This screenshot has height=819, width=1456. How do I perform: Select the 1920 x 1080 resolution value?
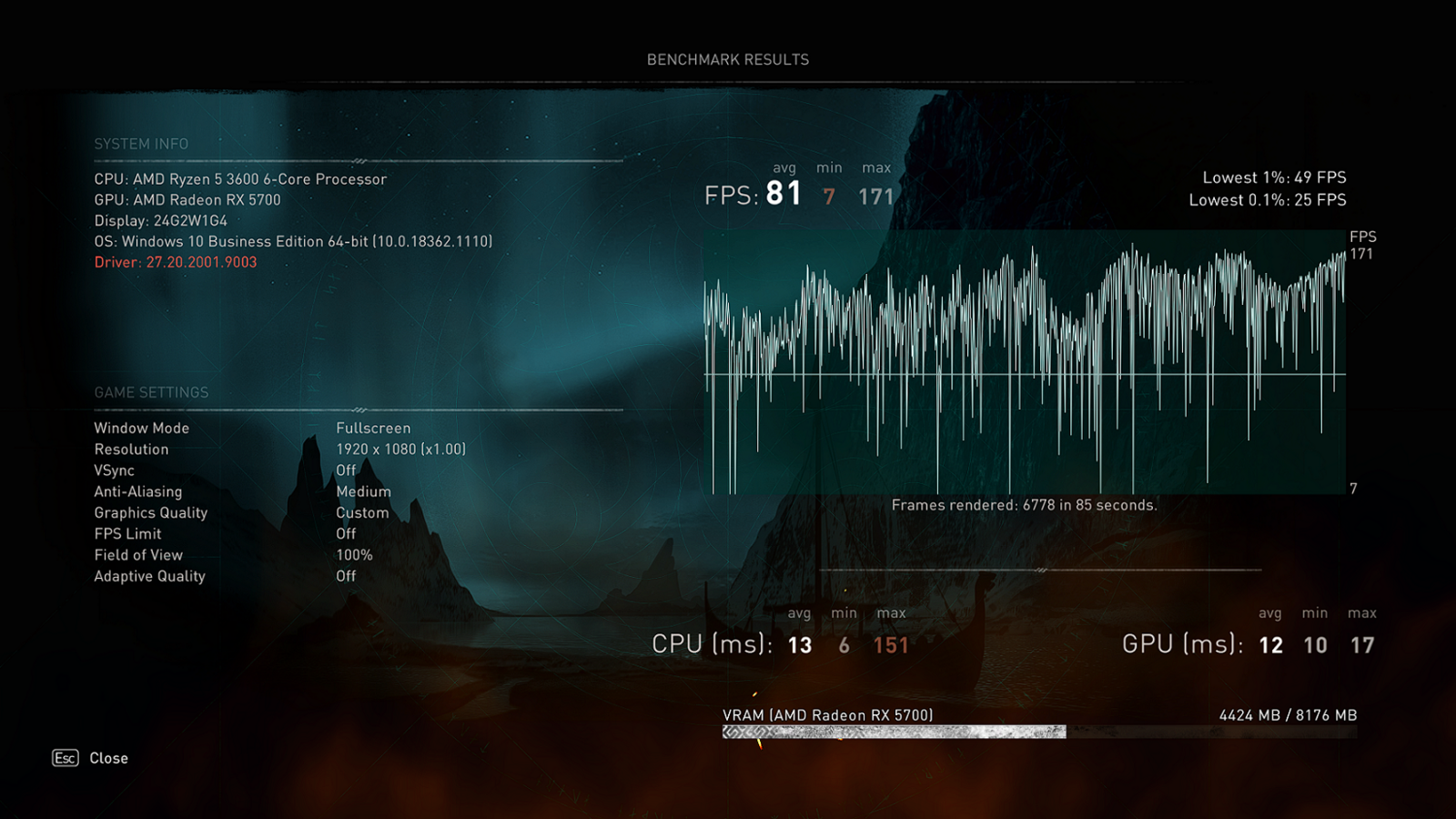[x=400, y=450]
